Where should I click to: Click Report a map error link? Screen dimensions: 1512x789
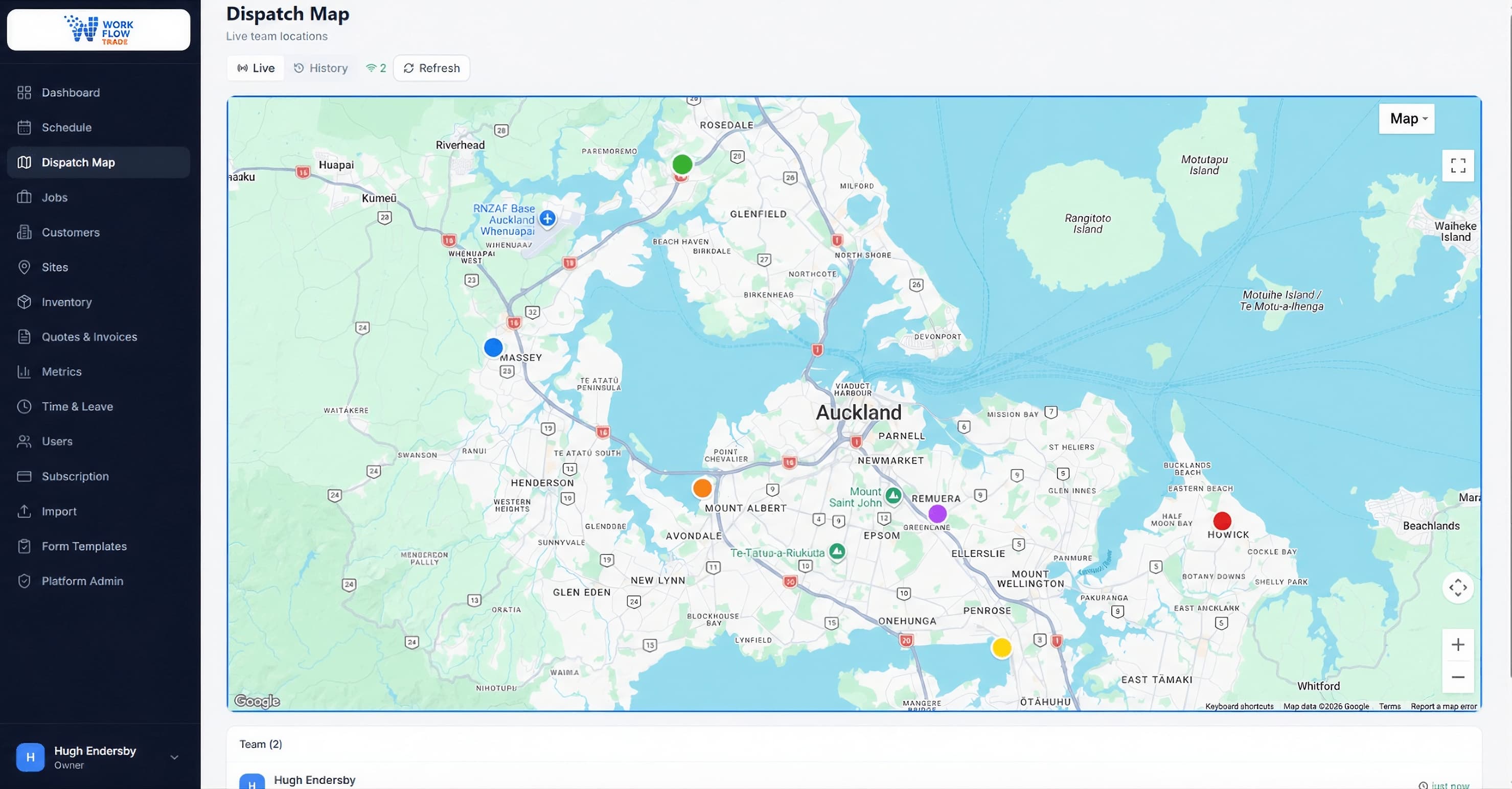[x=1444, y=706]
